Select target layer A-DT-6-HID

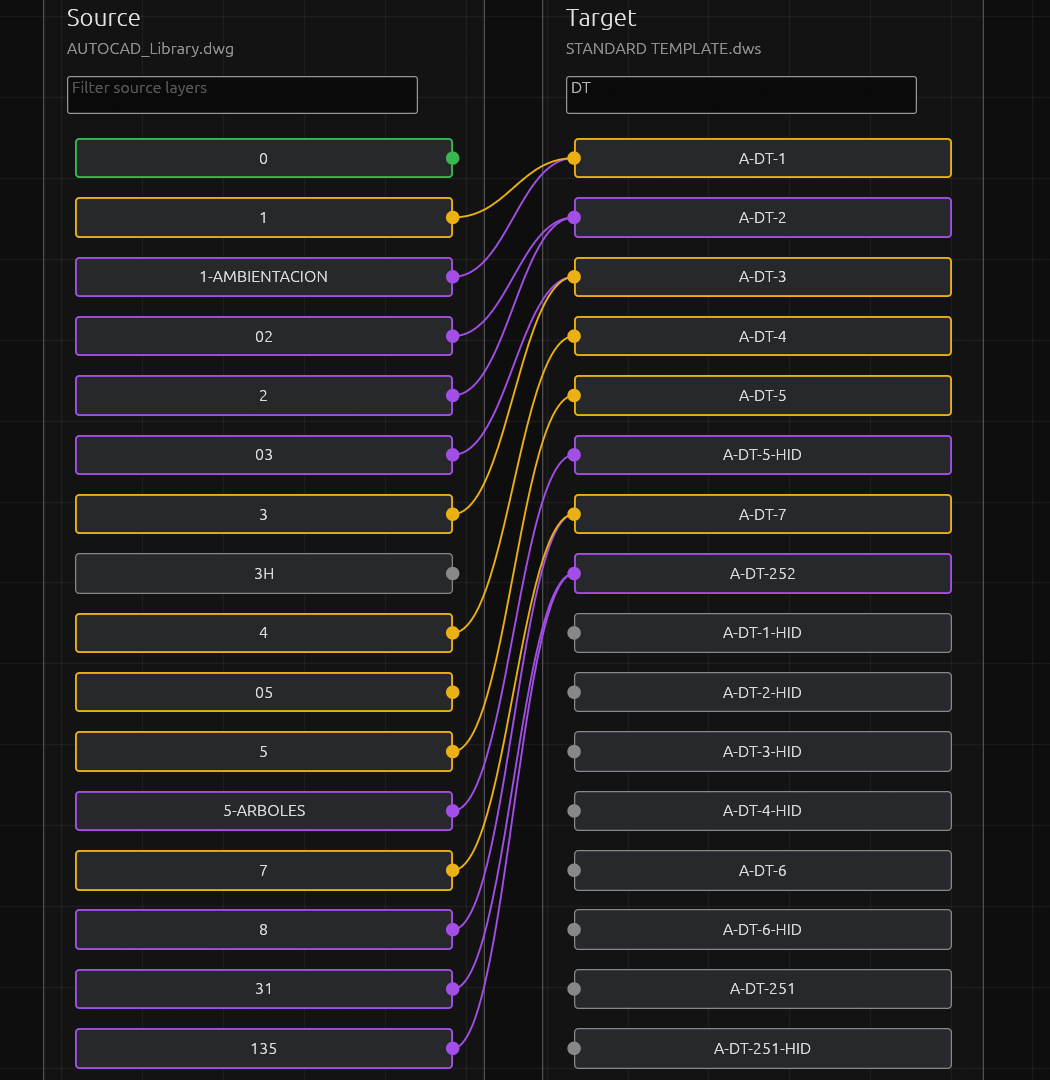coord(763,930)
